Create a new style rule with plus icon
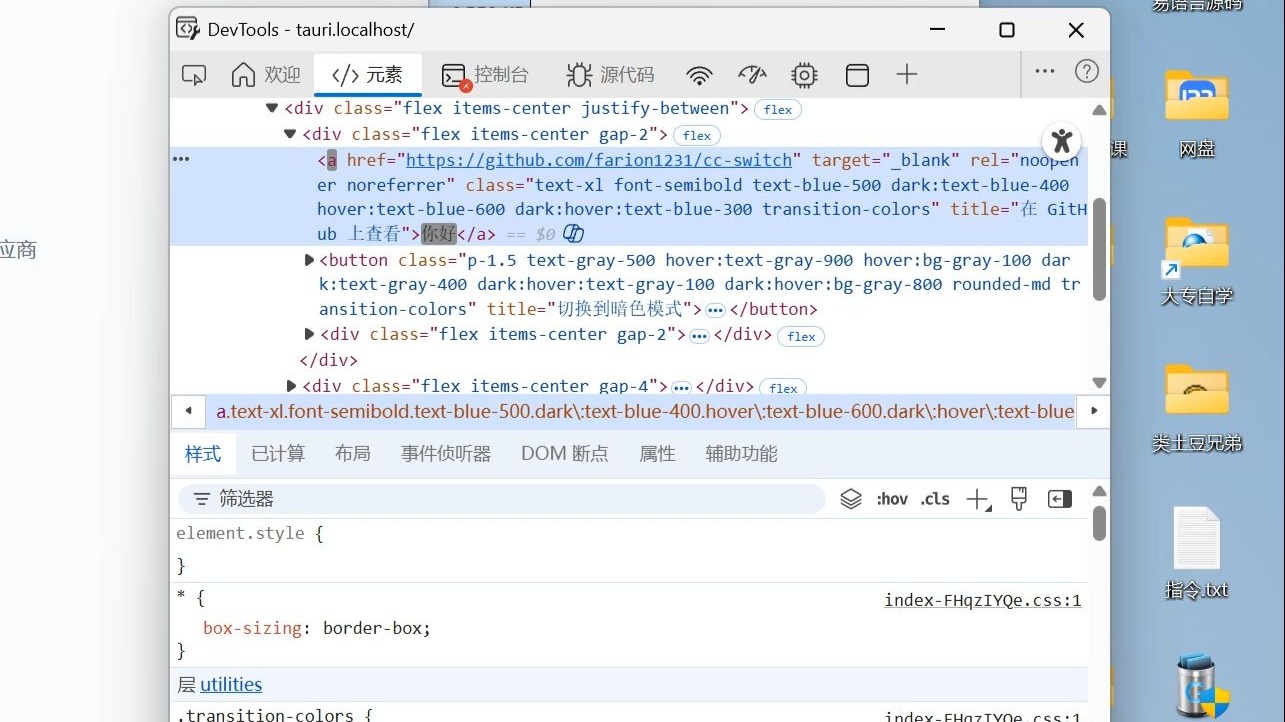Viewport: 1285px width, 722px height. click(977, 498)
